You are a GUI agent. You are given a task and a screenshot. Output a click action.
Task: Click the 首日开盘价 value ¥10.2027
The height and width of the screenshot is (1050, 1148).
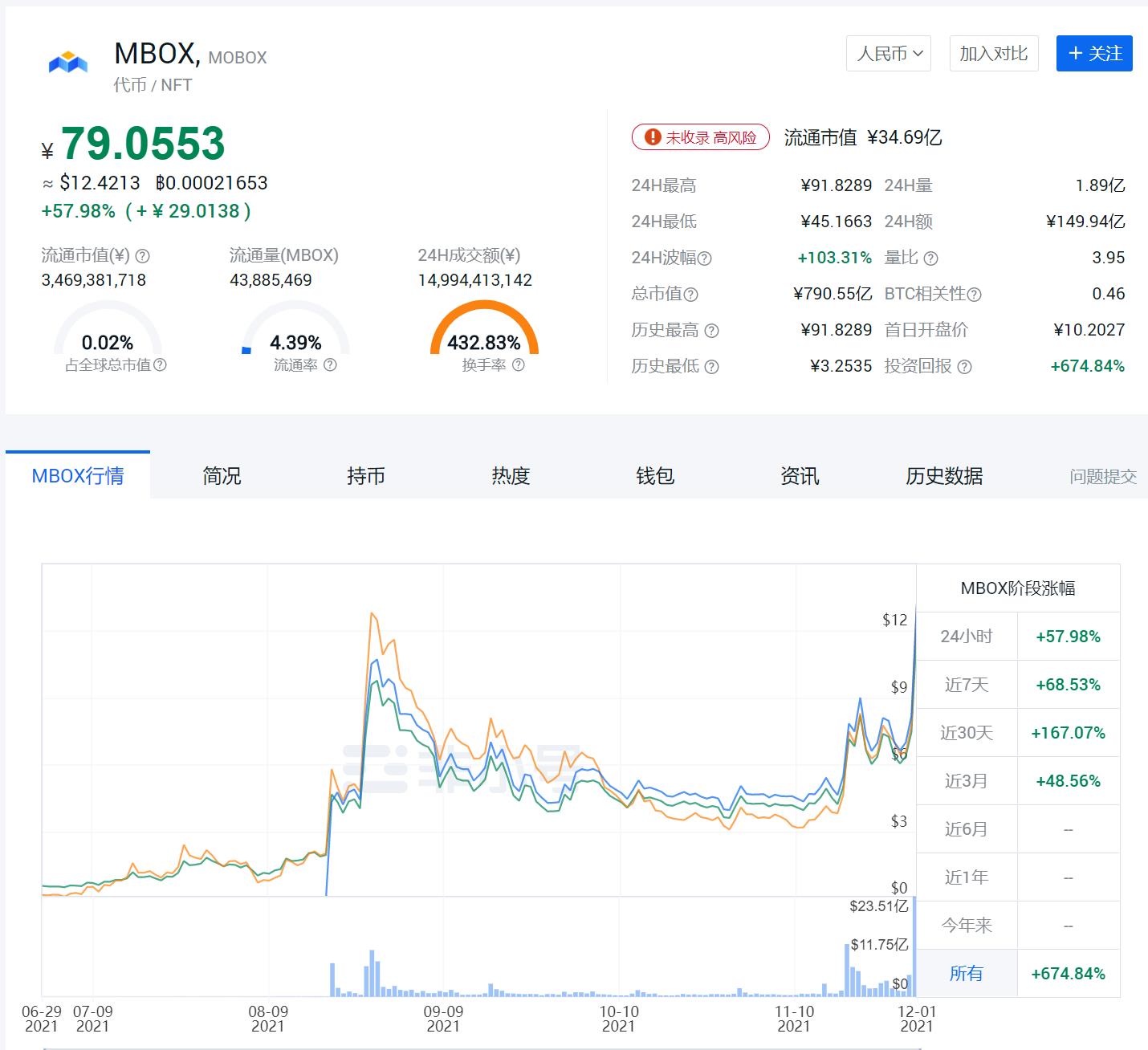tap(1089, 330)
